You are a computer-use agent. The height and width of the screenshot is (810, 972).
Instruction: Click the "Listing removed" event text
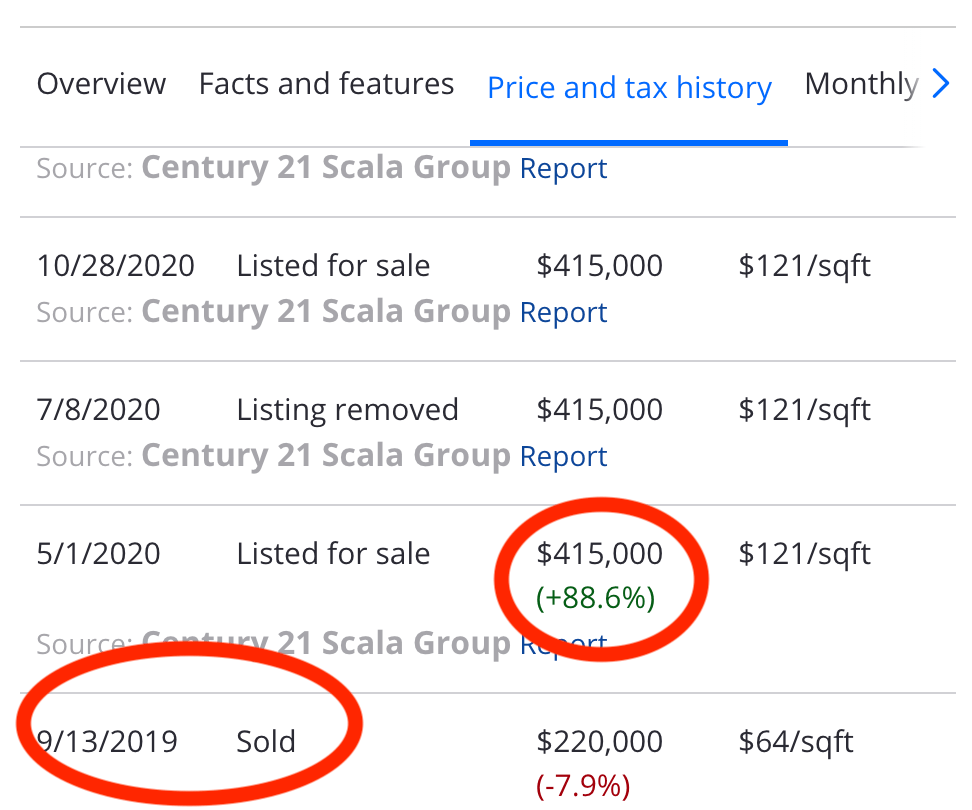click(x=347, y=410)
